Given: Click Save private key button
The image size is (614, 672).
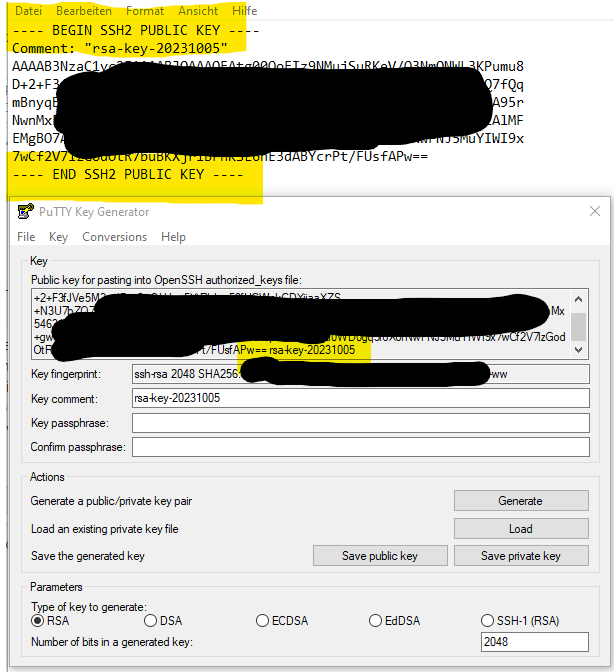Looking at the screenshot, I should tap(521, 556).
